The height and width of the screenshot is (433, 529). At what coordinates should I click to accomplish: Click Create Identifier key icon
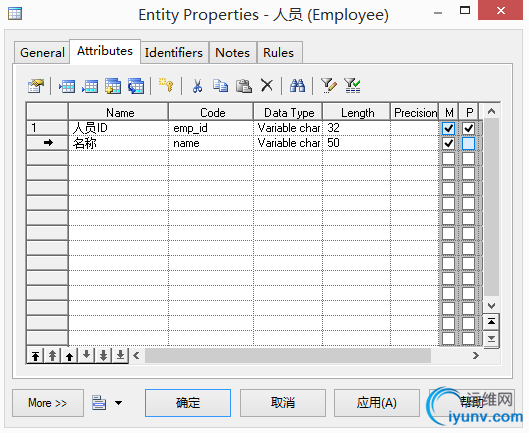coord(166,85)
